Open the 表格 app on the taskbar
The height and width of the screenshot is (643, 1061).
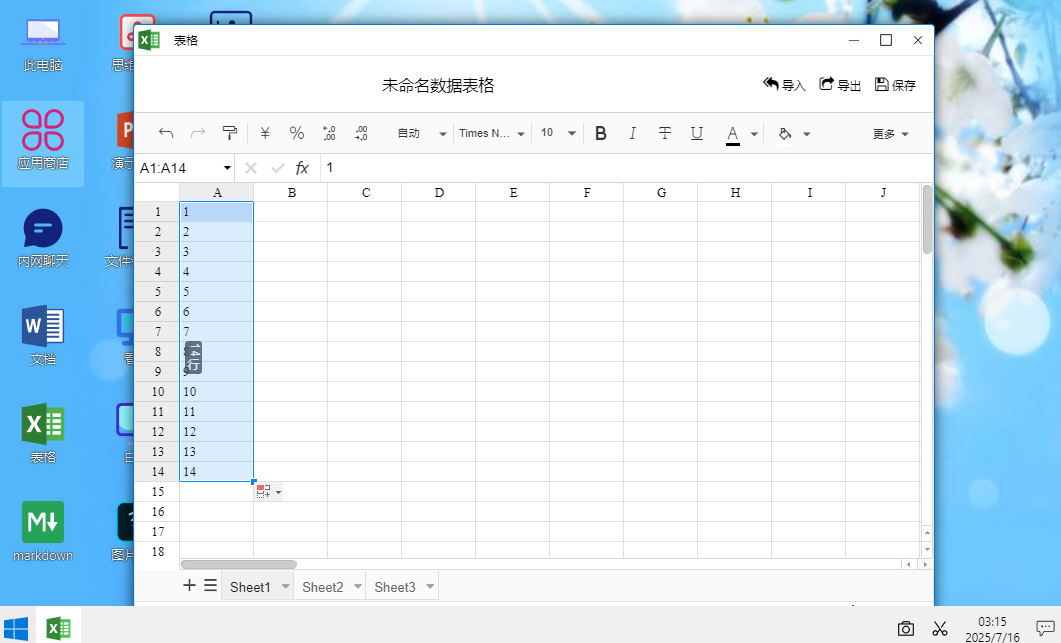(59, 628)
